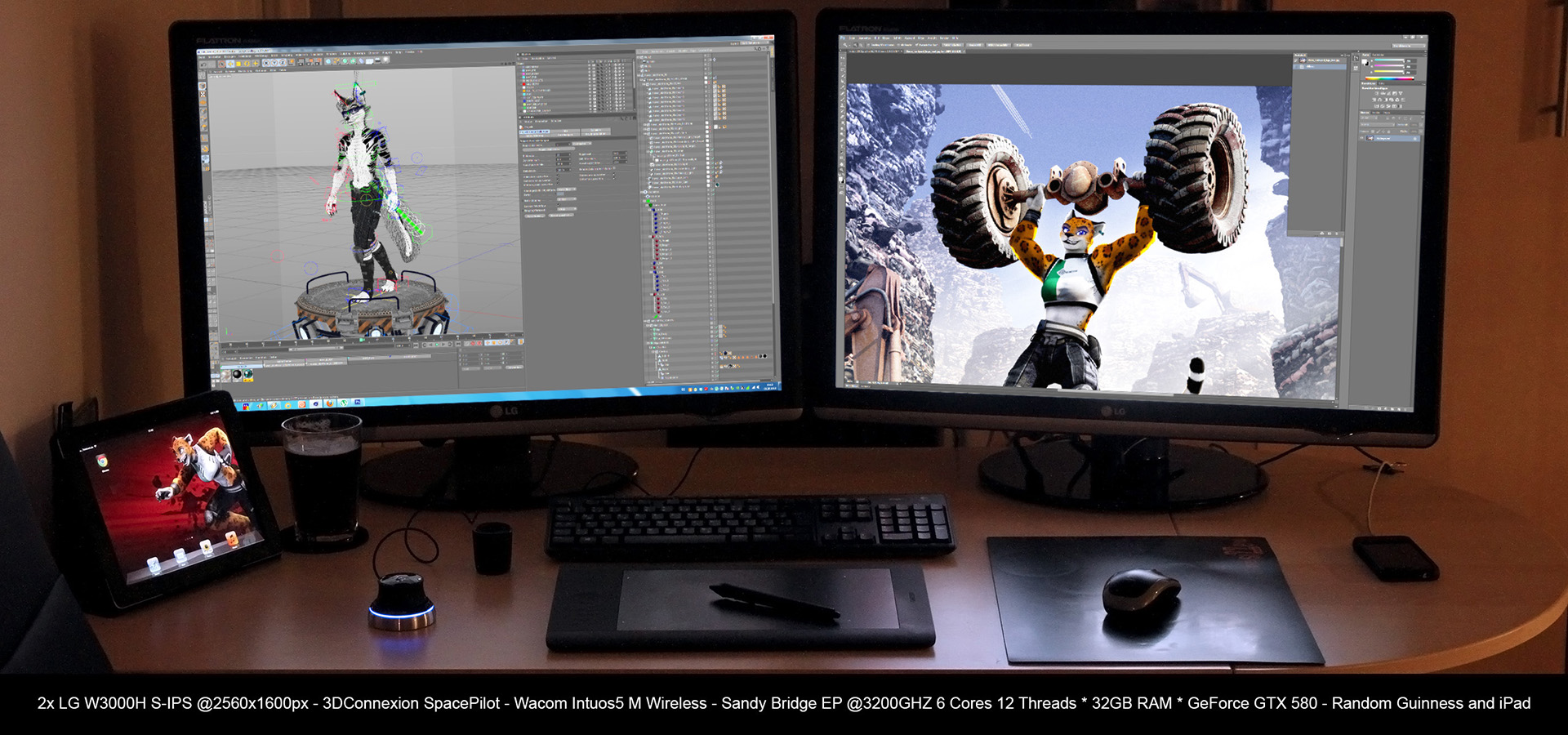Switch to the second Photoshop document tab
Screen dimensions: 1568x735
click(935, 51)
